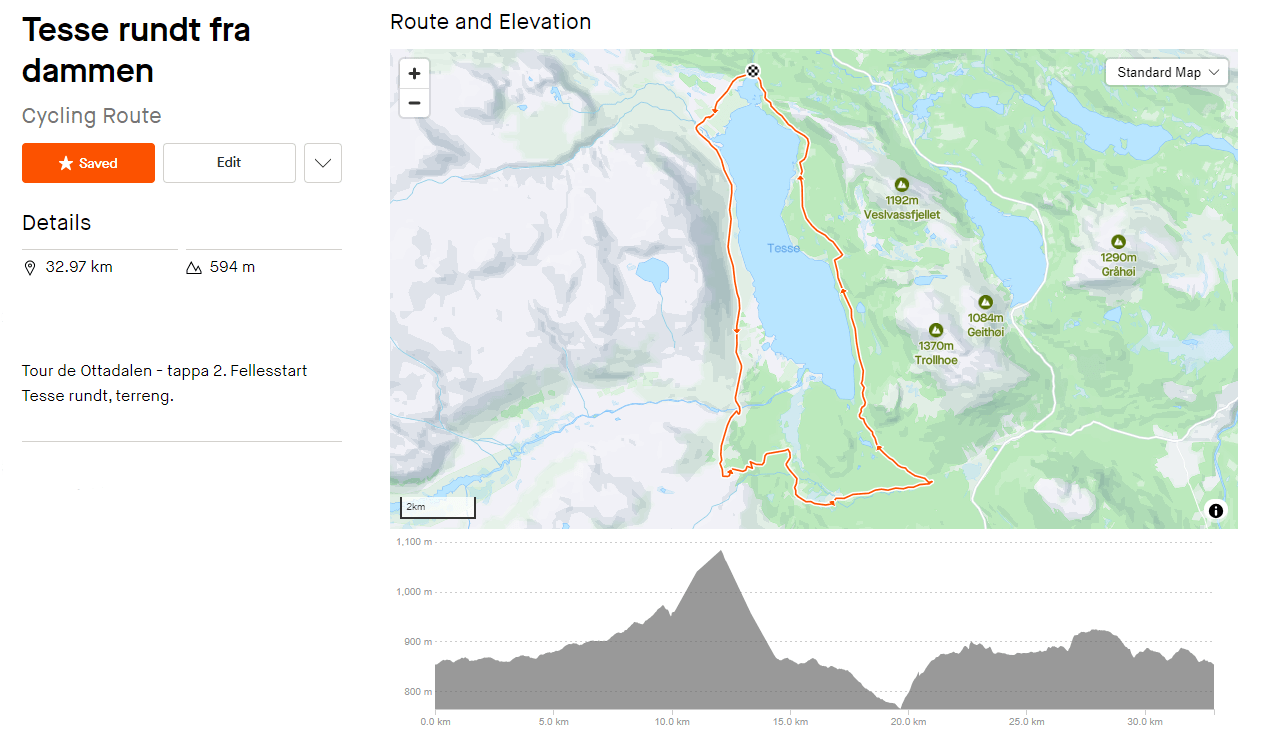The width and height of the screenshot is (1269, 741).
Task: Click the elevation profile summit peak
Action: pyautogui.click(x=720, y=552)
